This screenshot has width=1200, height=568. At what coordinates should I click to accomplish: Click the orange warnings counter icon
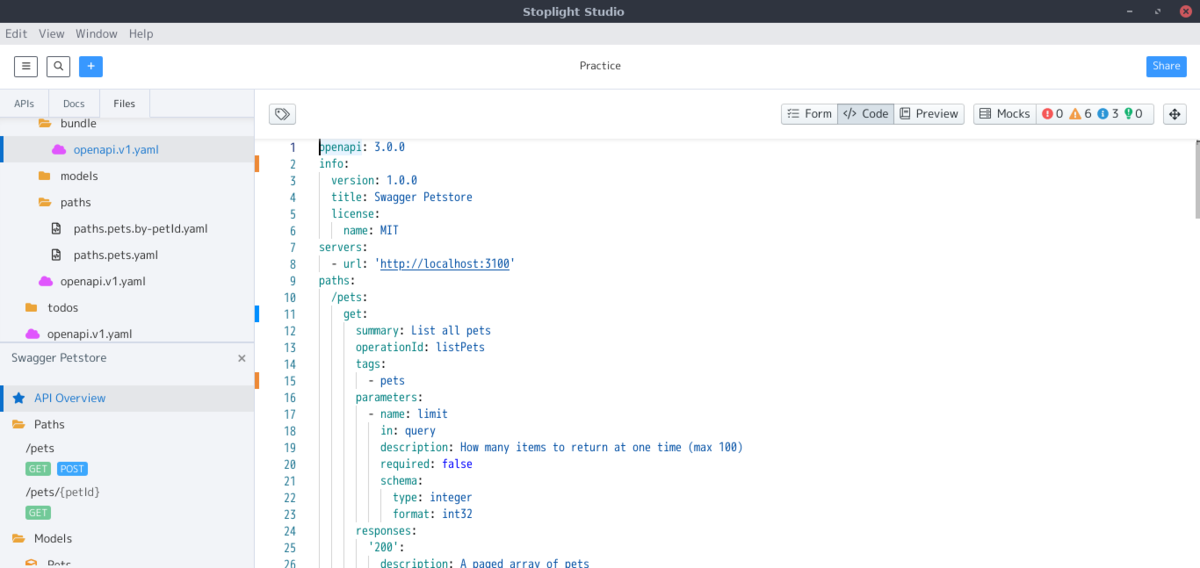coord(1075,114)
